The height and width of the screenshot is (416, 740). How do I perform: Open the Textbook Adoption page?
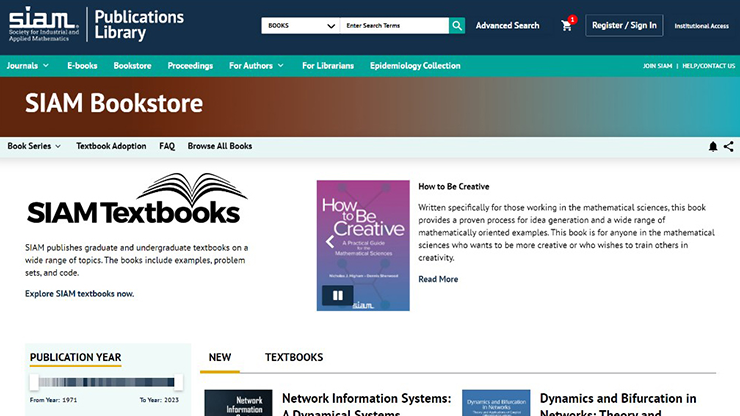[111, 146]
